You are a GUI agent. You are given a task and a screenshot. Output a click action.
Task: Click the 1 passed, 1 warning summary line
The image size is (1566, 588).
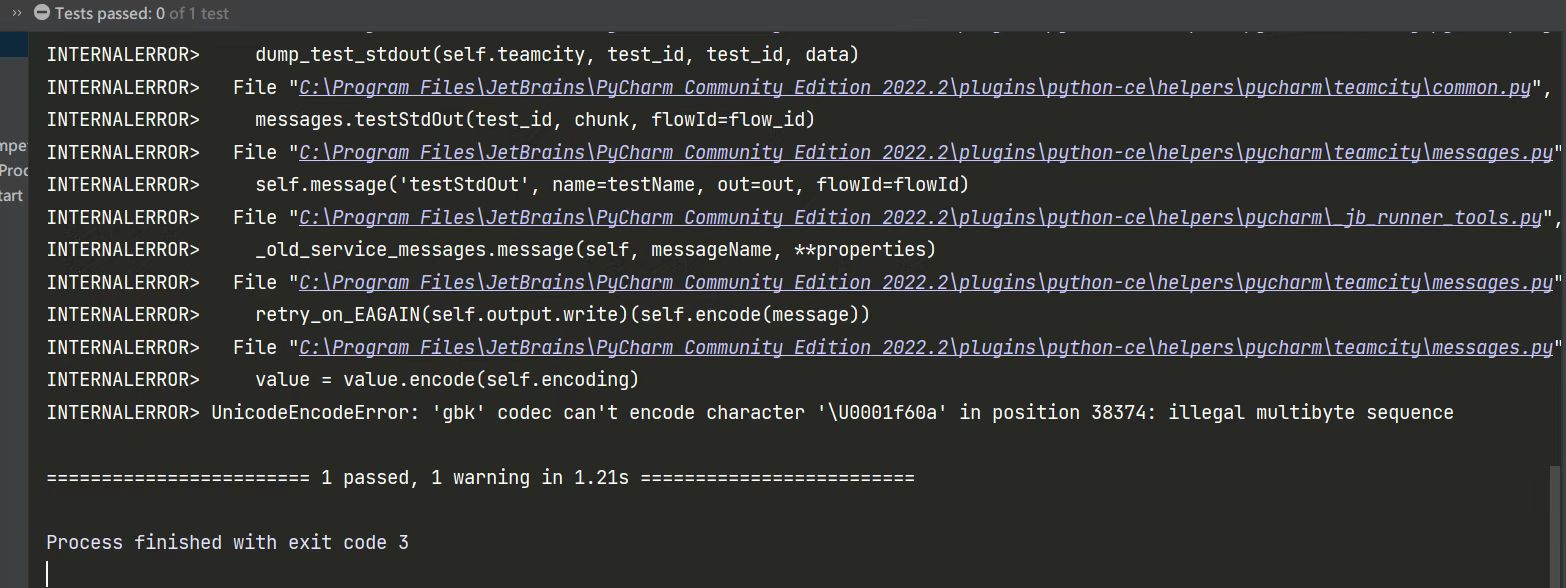(x=480, y=477)
